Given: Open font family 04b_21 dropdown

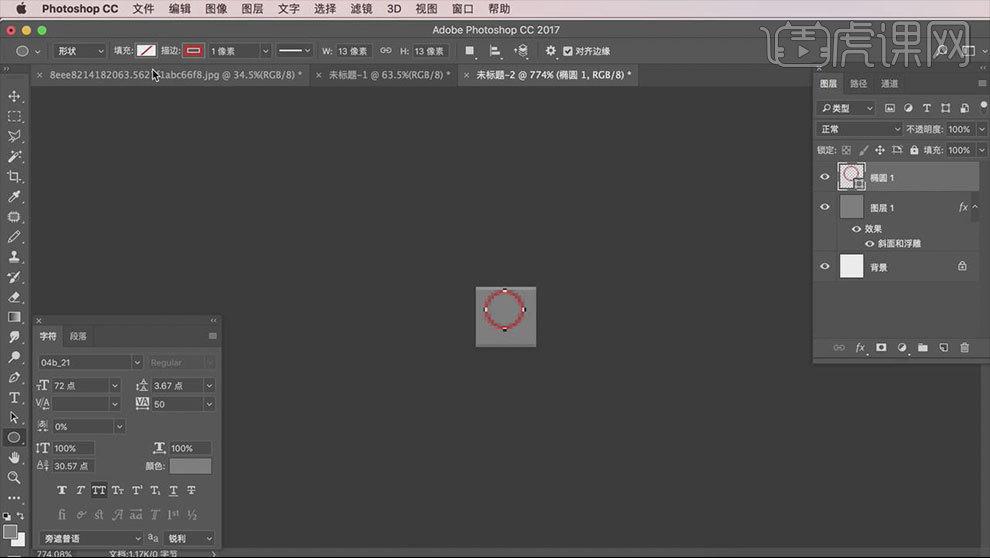Looking at the screenshot, I should pyautogui.click(x=137, y=362).
